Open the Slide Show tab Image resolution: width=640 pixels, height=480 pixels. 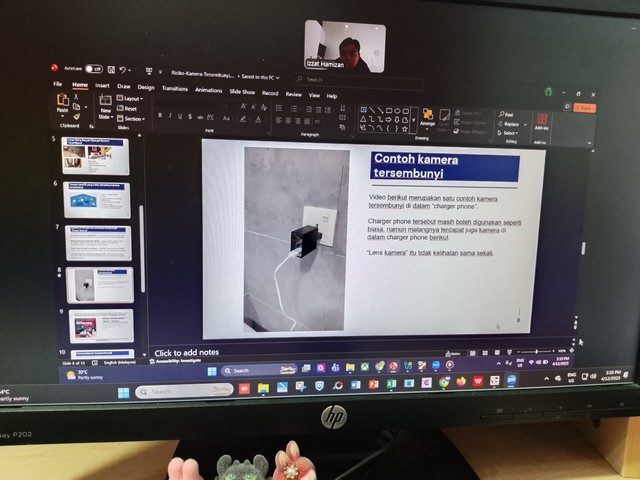point(242,91)
